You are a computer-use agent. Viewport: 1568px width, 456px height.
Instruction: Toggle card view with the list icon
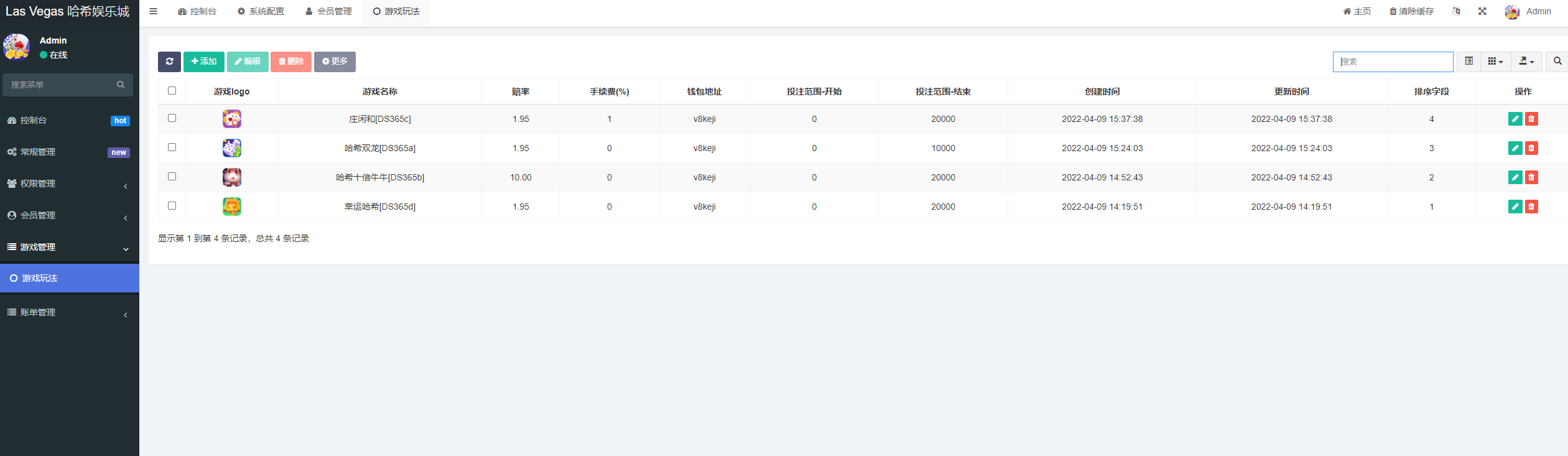tap(1468, 62)
